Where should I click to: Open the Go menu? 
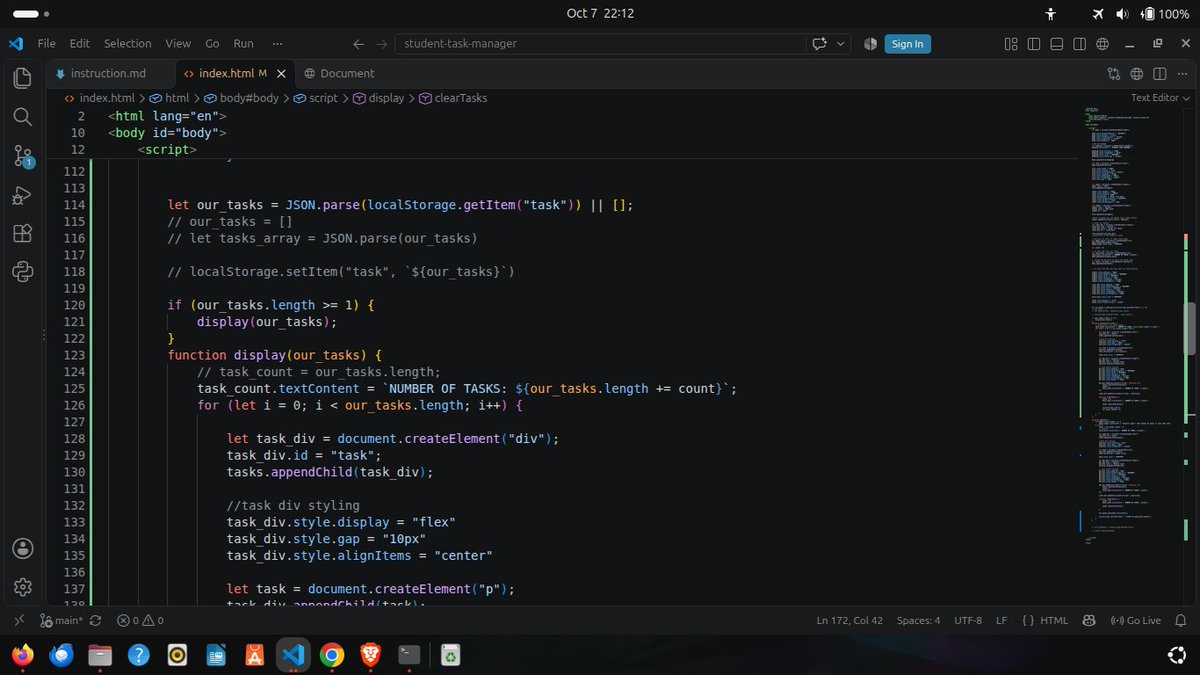pos(212,44)
